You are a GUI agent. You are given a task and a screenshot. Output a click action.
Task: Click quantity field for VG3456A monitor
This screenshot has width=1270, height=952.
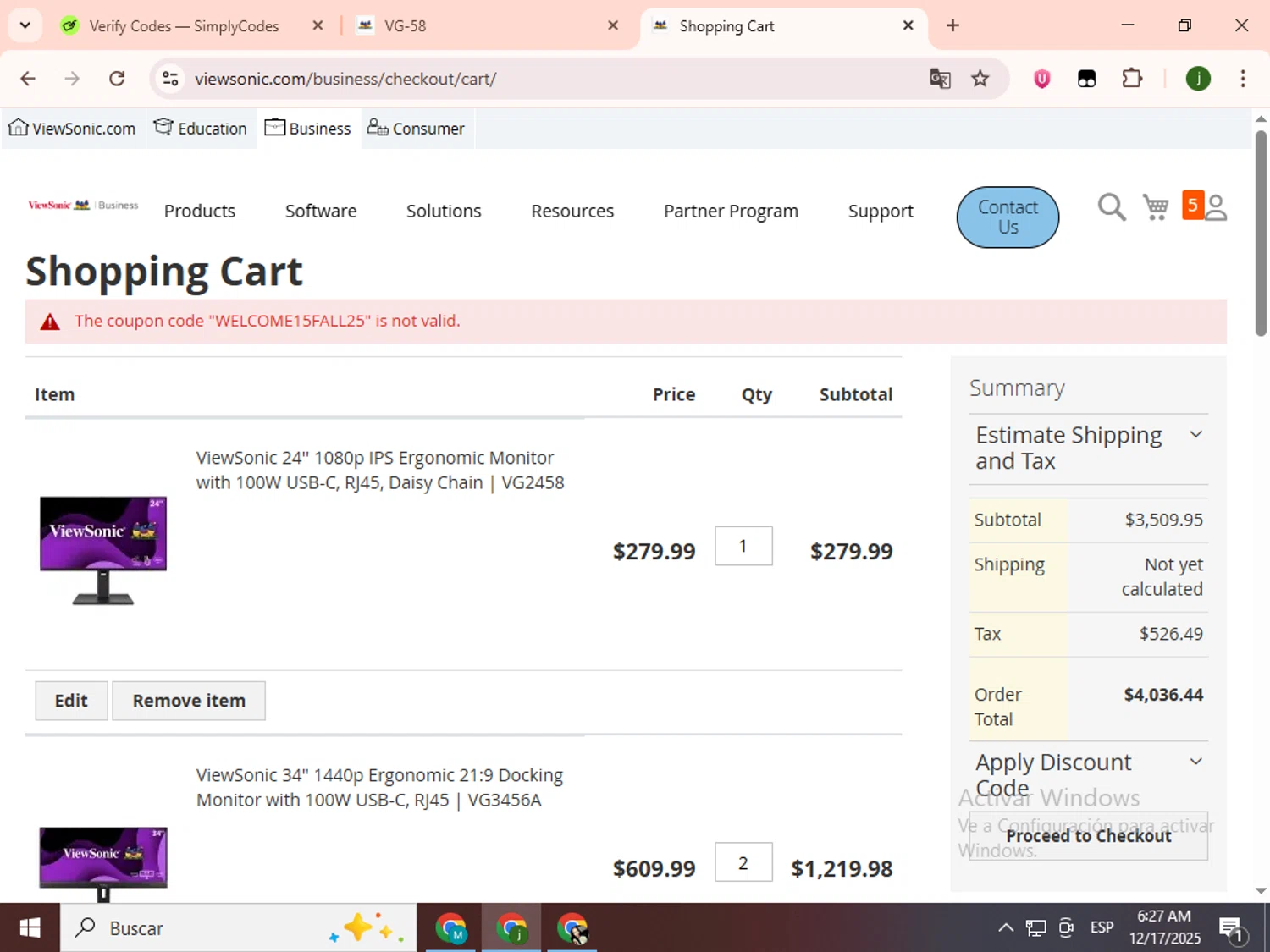[743, 862]
